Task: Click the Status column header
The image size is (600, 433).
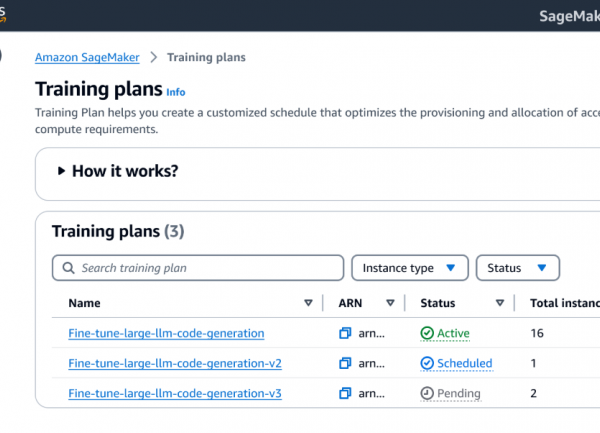Action: coord(438,303)
